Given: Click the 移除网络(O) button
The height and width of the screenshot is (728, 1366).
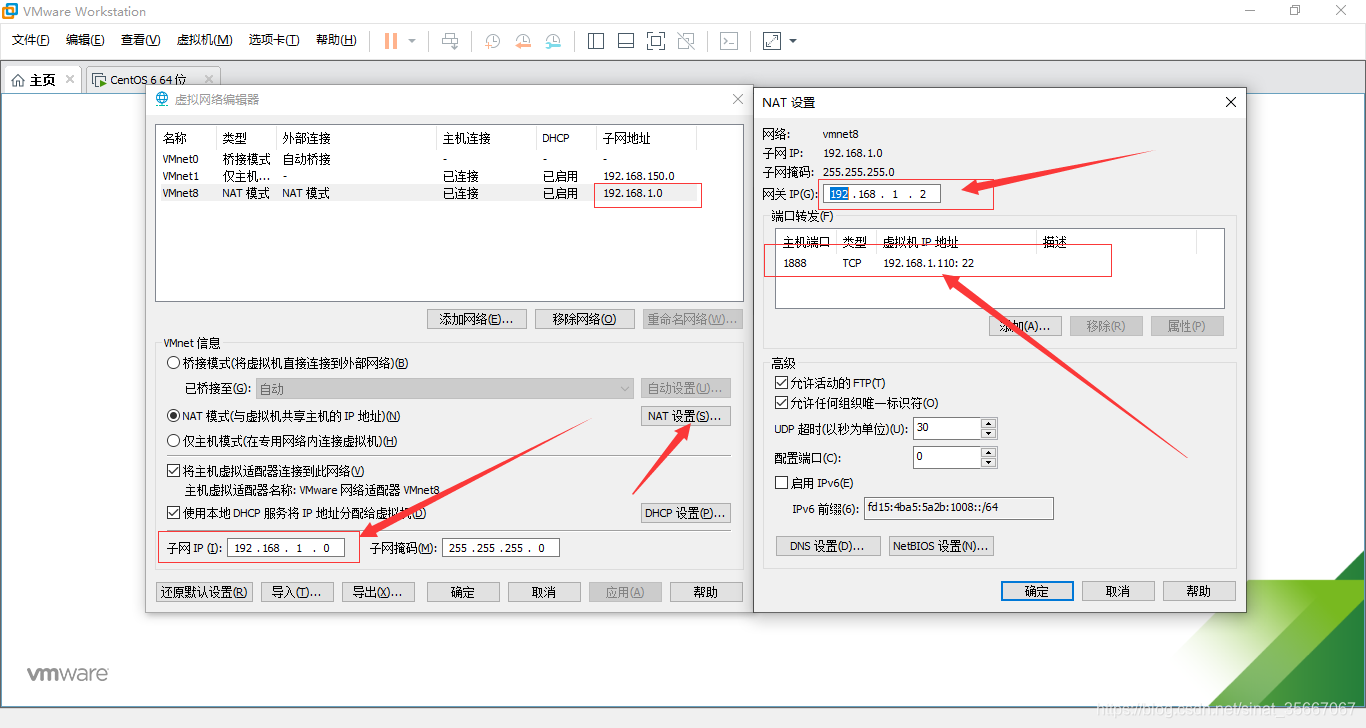Looking at the screenshot, I should tap(585, 319).
